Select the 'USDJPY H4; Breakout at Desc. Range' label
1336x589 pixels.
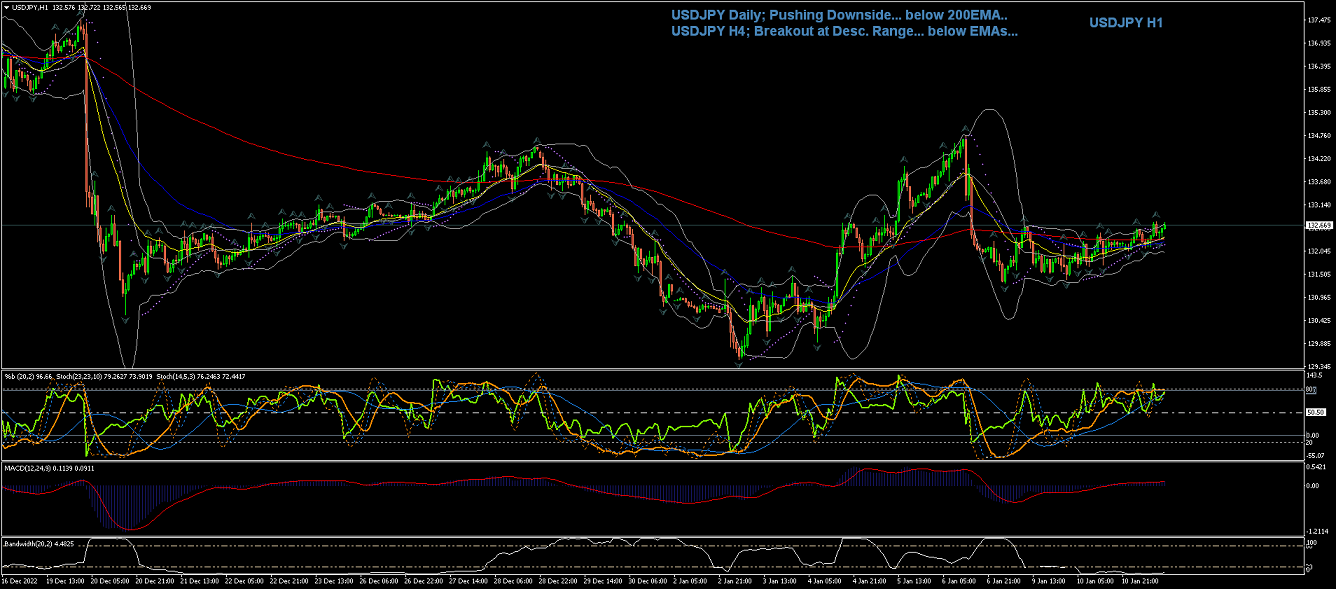click(845, 31)
